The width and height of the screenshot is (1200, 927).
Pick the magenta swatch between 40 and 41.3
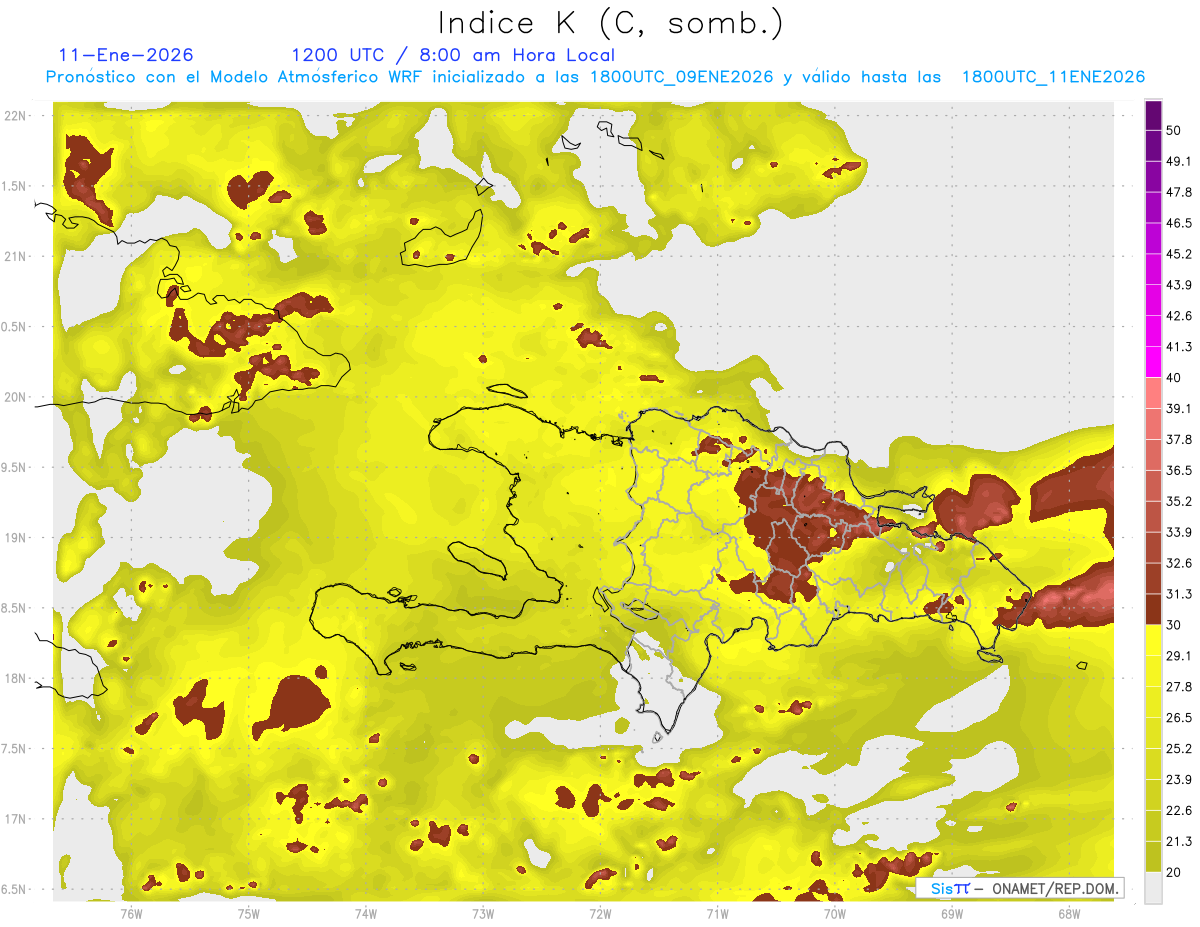(1153, 363)
